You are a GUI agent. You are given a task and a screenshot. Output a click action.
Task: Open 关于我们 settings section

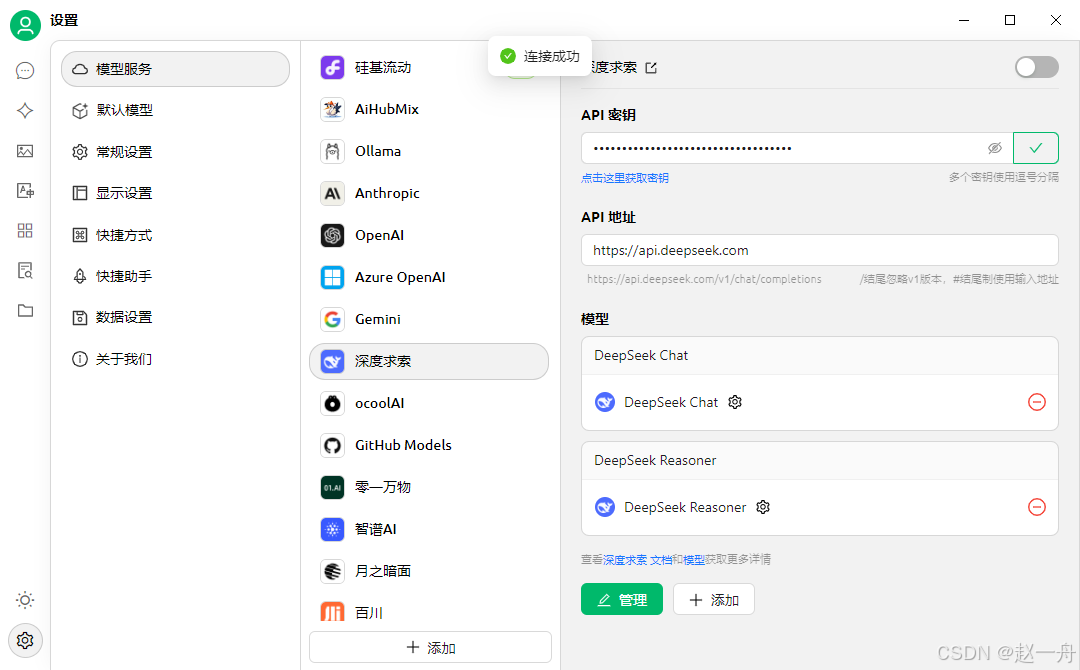(176, 359)
